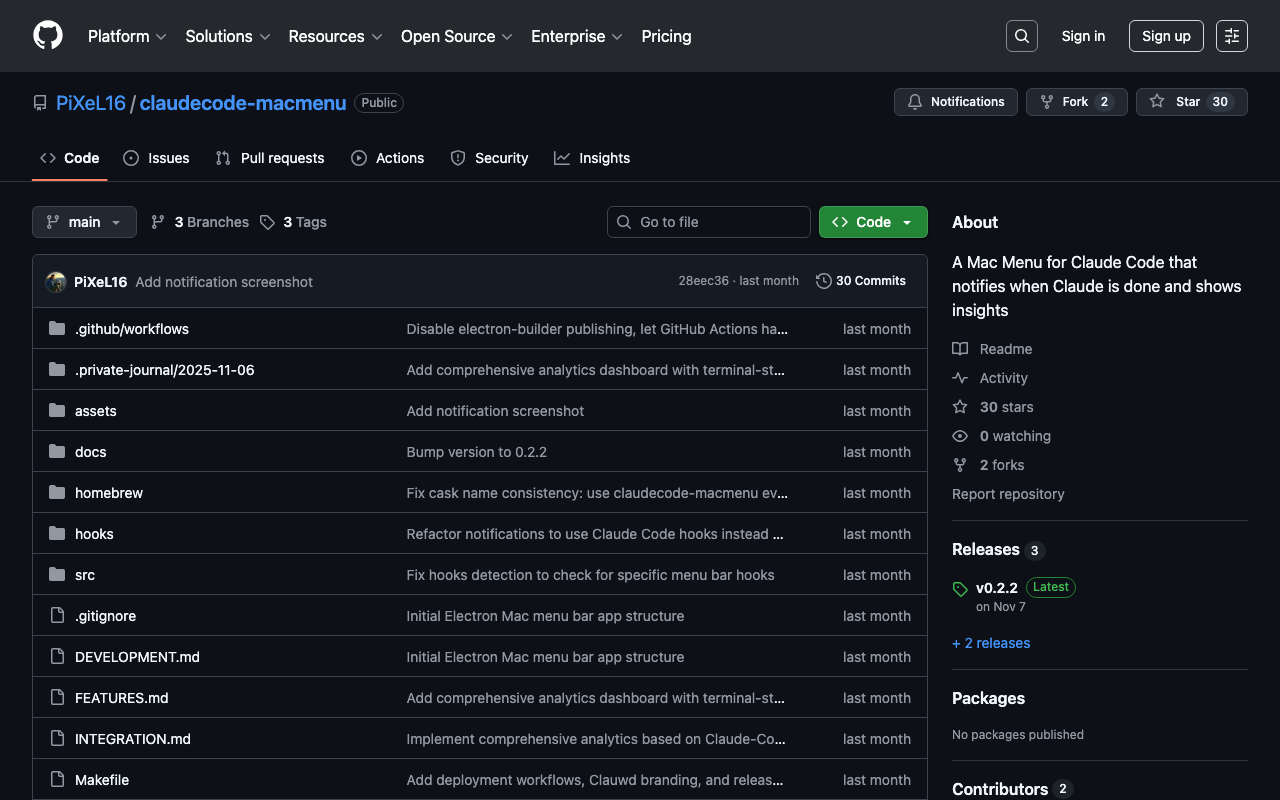Click the appearance settings icon in header
This screenshot has width=1280, height=800.
[1231, 36]
